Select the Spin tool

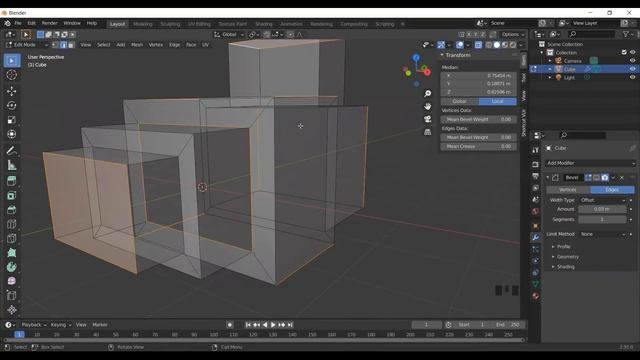(12, 267)
